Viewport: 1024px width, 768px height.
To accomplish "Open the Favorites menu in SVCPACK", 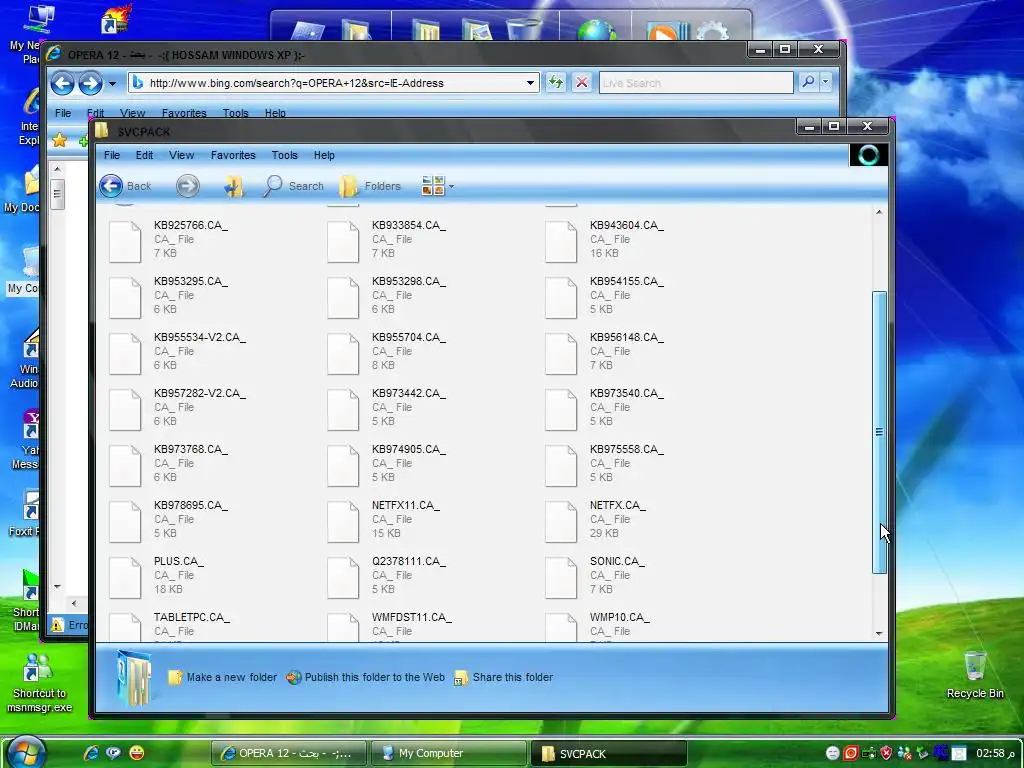I will click(233, 155).
